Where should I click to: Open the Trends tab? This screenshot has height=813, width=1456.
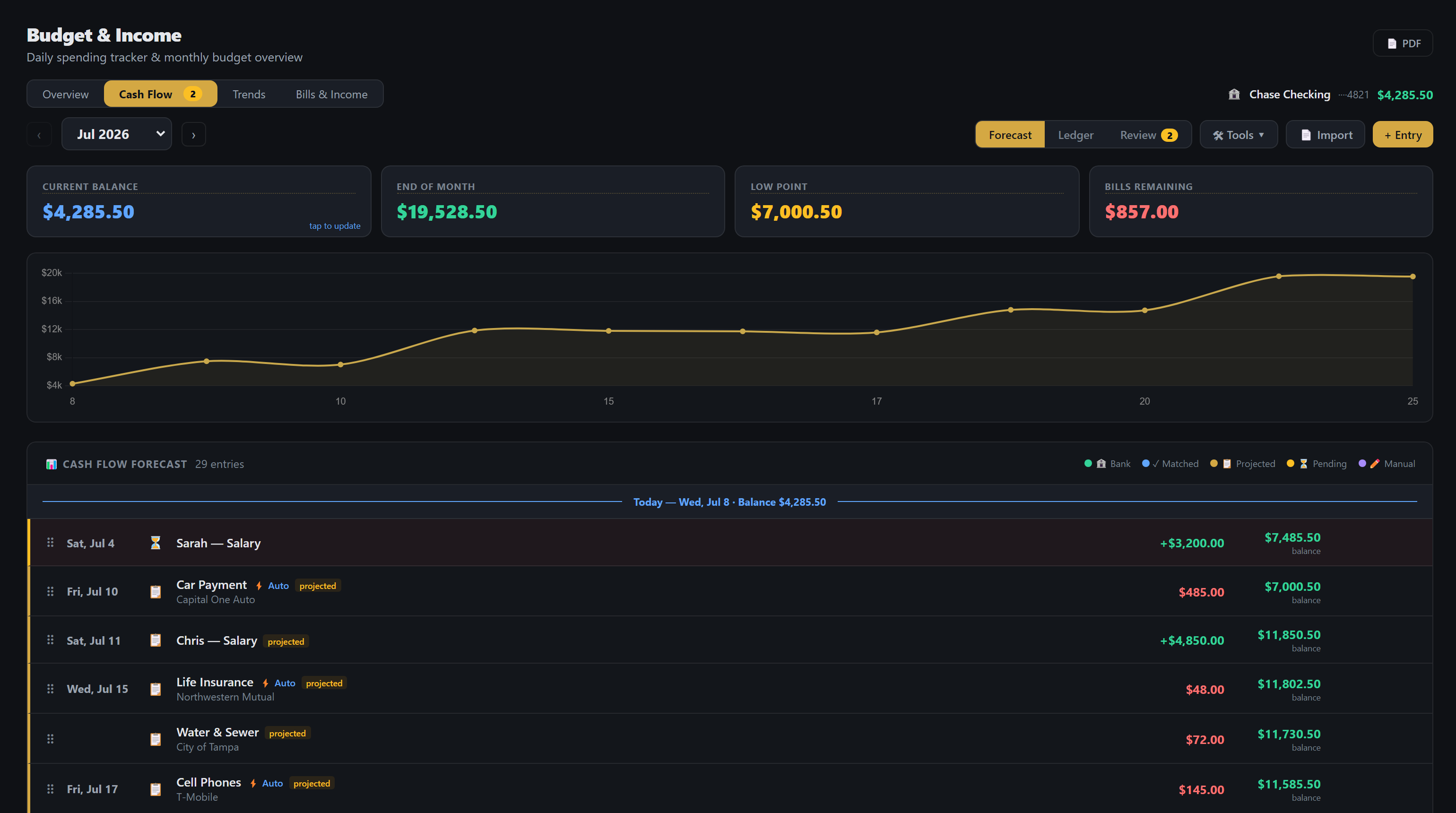249,95
